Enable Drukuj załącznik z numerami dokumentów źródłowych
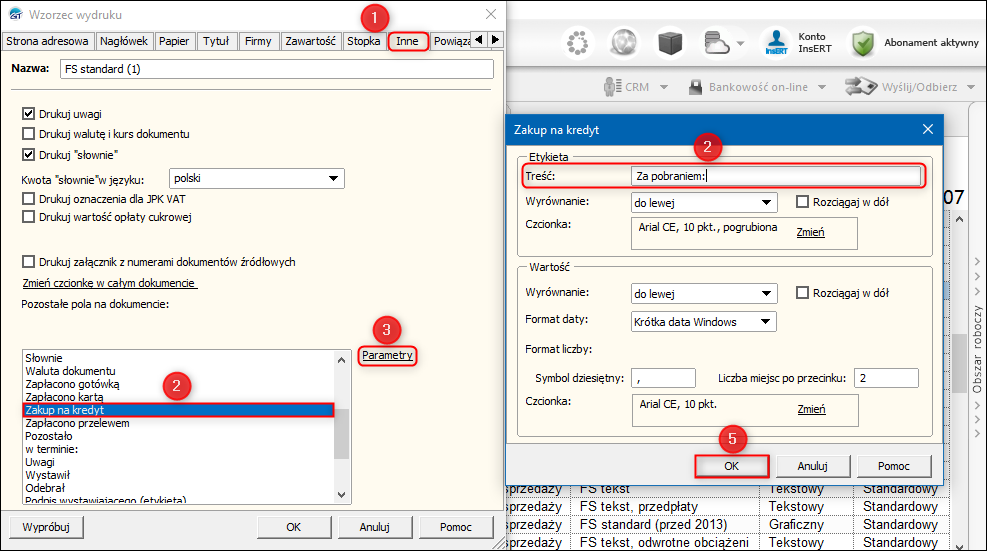 tap(28, 261)
